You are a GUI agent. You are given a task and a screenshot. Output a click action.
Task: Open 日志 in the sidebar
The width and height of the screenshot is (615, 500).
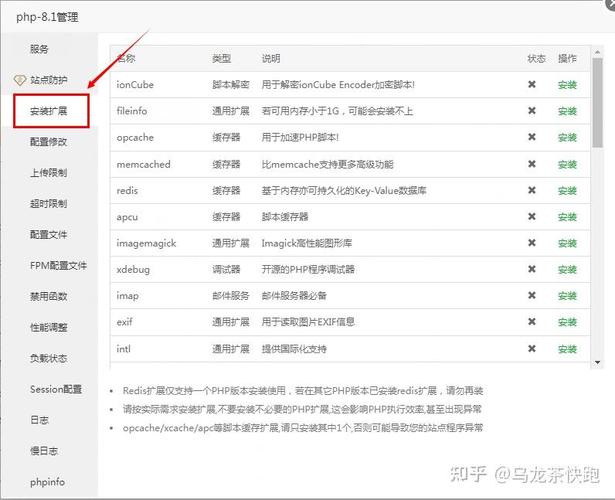(39, 420)
